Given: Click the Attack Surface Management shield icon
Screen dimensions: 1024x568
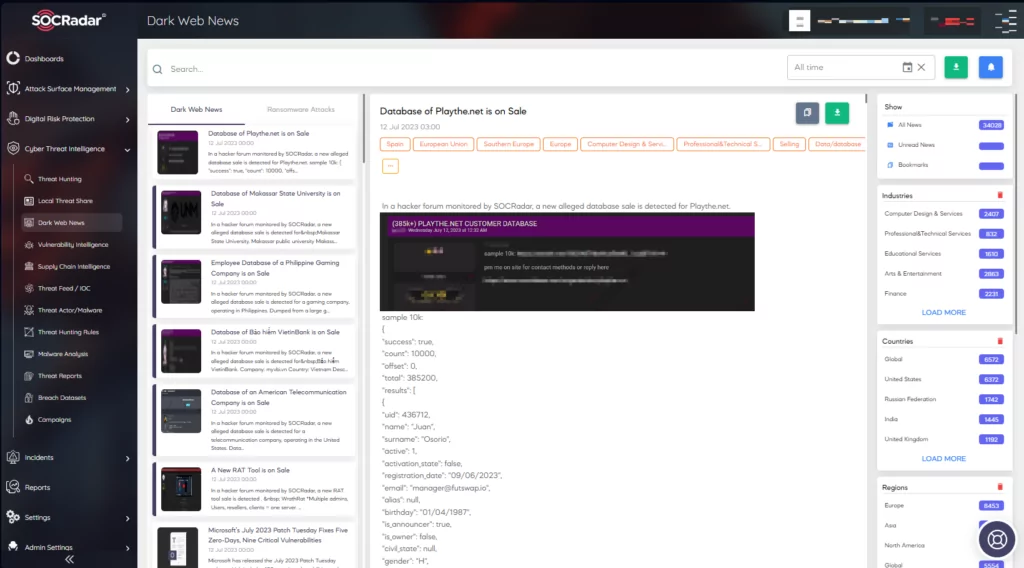Looking at the screenshot, I should pyautogui.click(x=13, y=88).
